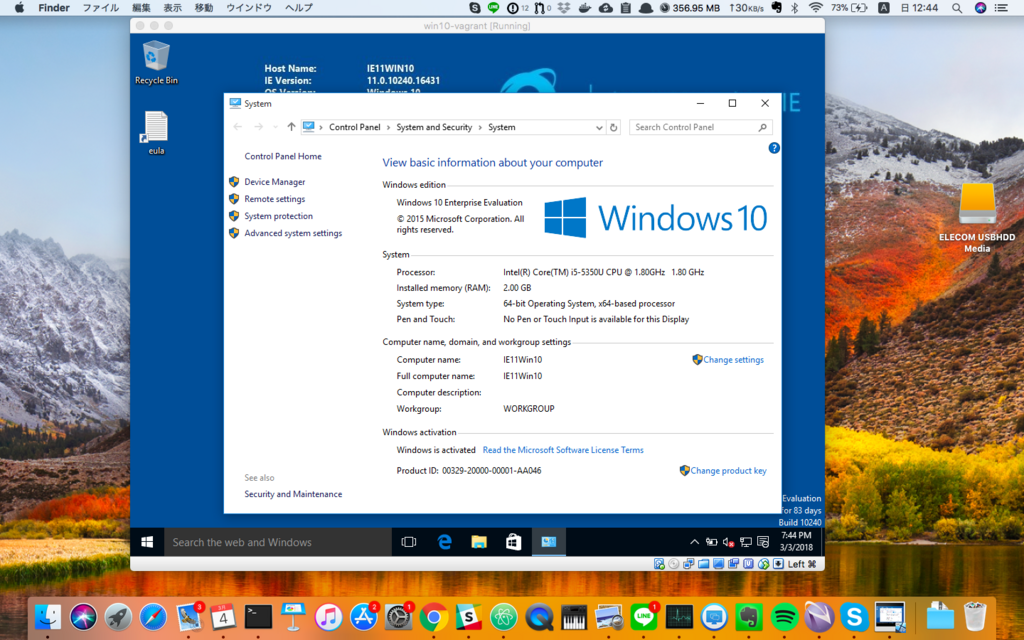Screen dimensions: 1024x640
Task: Open the Windows Store taskbar icon
Action: point(513,542)
